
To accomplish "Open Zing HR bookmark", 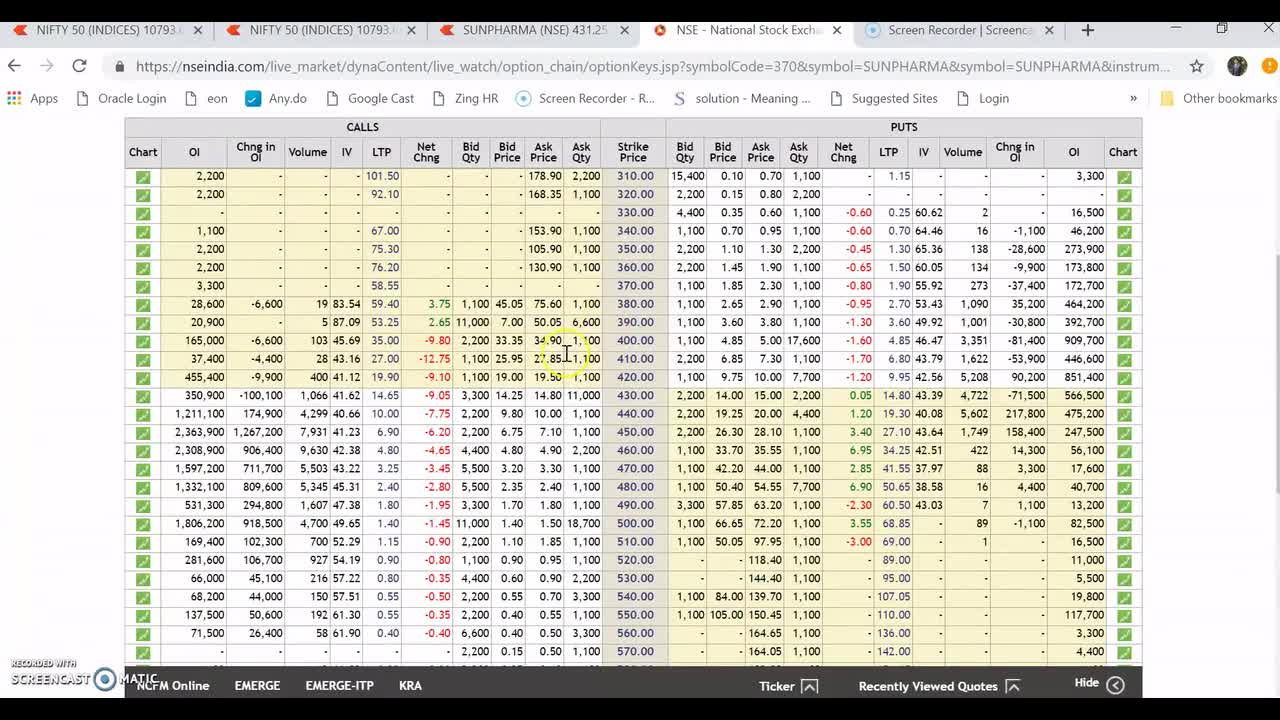I will pyautogui.click(x=465, y=98).
